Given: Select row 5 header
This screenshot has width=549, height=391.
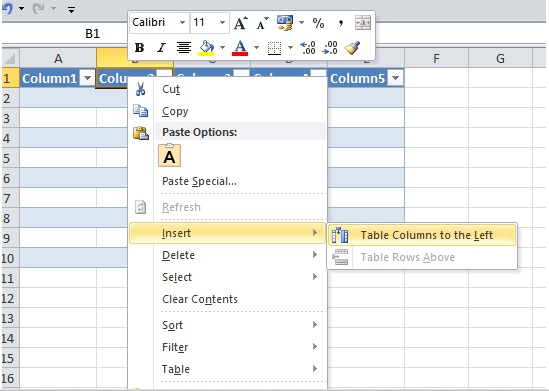Looking at the screenshot, I should 10,158.
